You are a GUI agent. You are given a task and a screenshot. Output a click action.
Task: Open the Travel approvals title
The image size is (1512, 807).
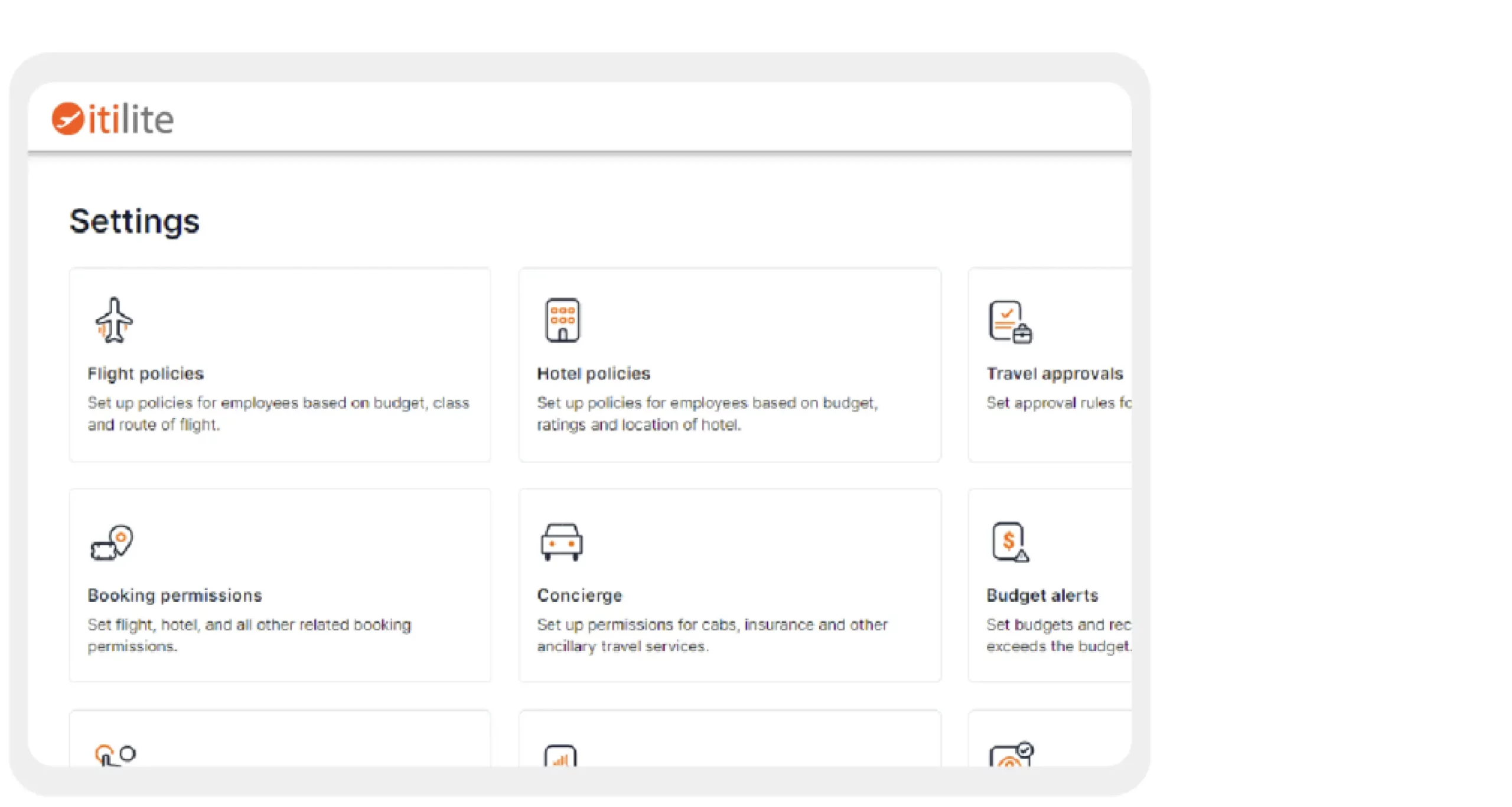coord(1055,374)
